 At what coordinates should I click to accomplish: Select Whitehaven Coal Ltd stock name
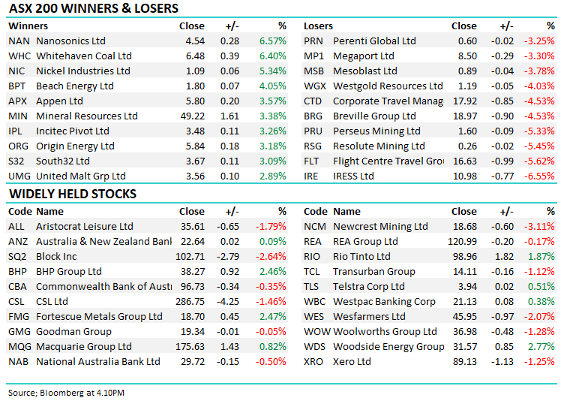tap(84, 56)
